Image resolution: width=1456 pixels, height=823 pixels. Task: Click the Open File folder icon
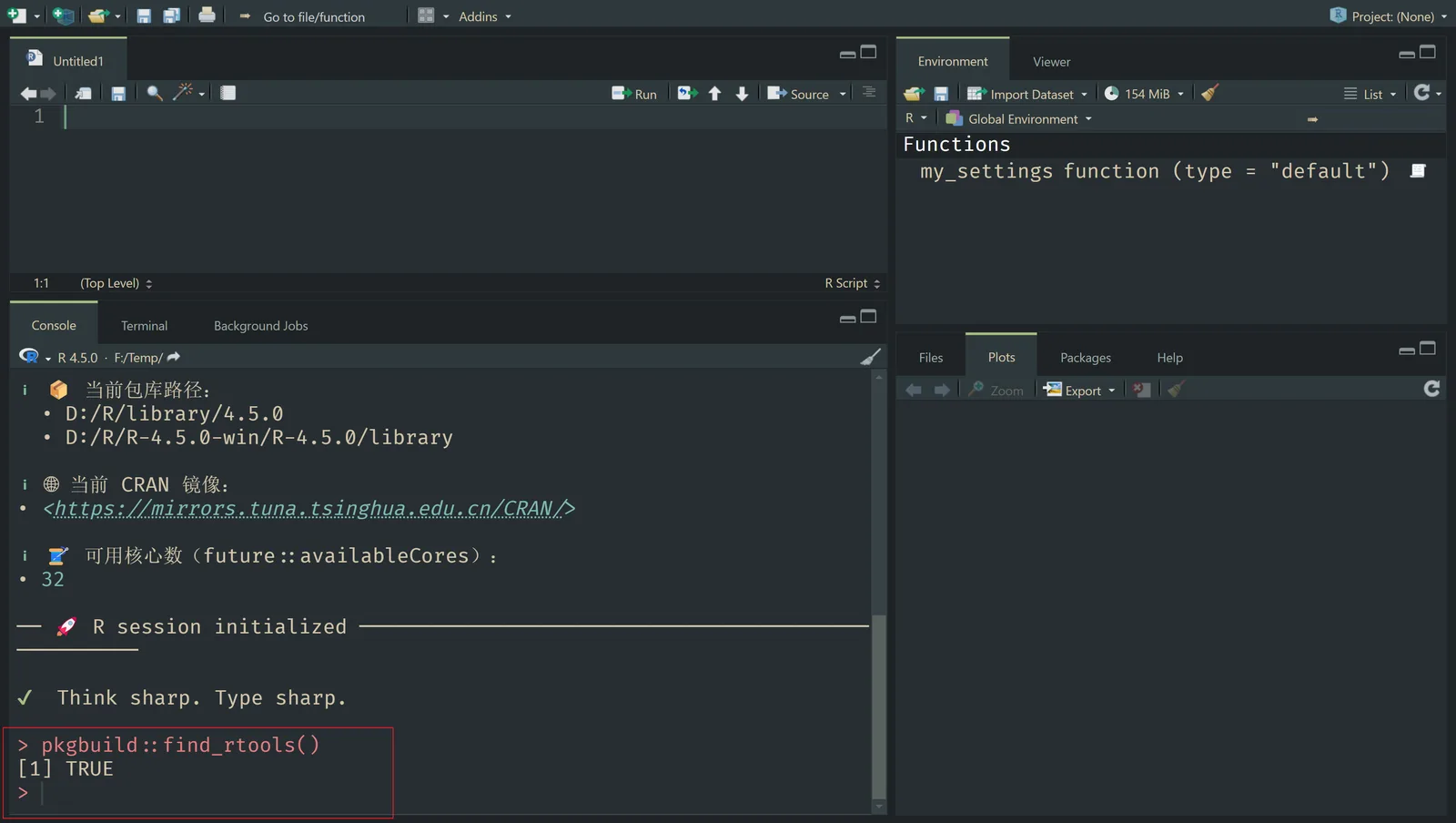[x=98, y=15]
